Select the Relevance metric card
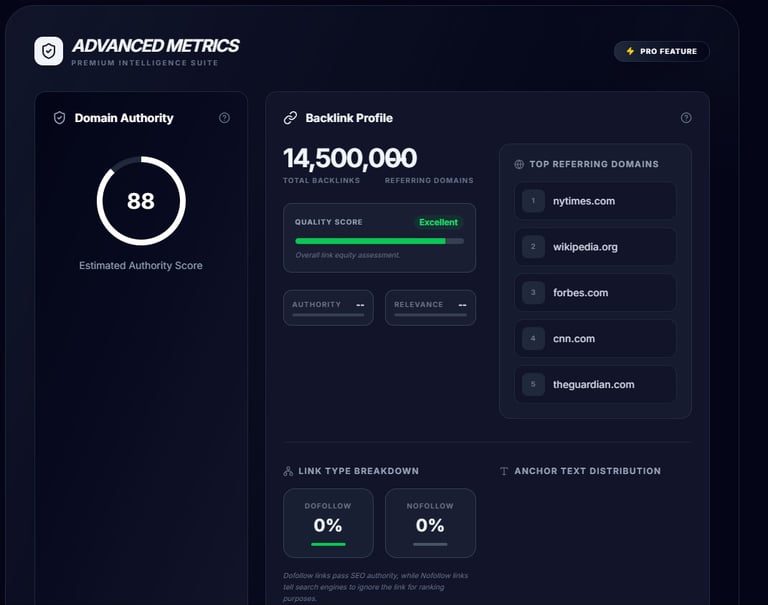This screenshot has width=768, height=605. coord(430,308)
